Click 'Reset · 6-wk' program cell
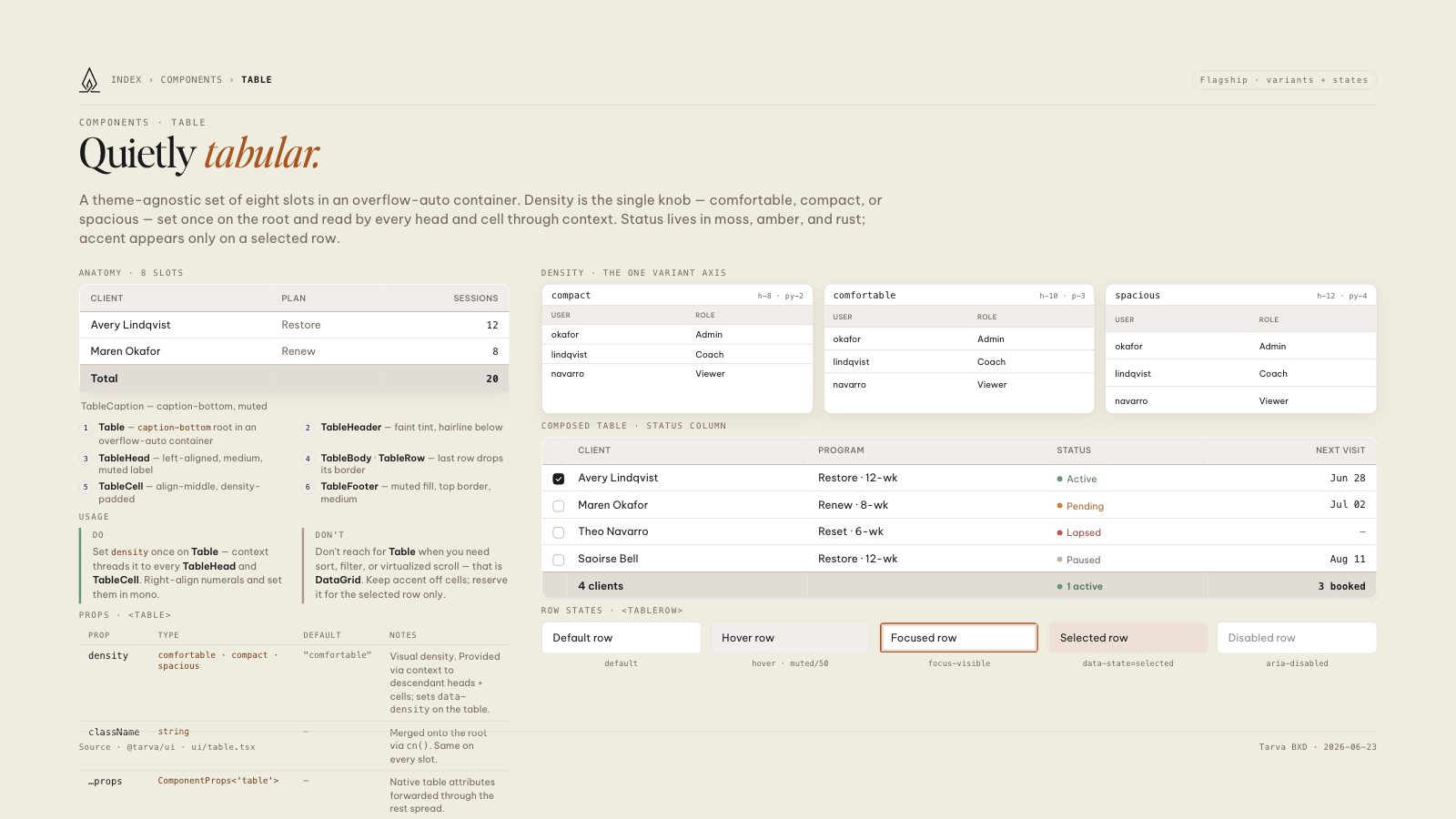The height and width of the screenshot is (819, 1456). pyautogui.click(x=851, y=531)
